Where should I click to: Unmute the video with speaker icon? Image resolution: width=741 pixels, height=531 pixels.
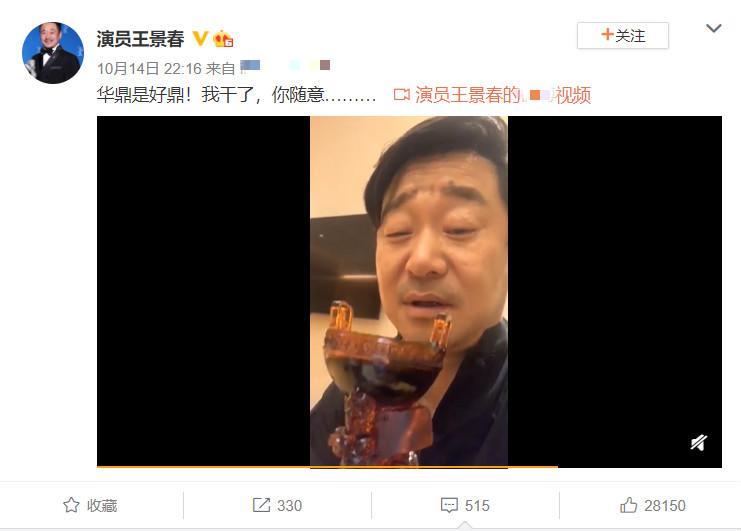pyautogui.click(x=698, y=443)
